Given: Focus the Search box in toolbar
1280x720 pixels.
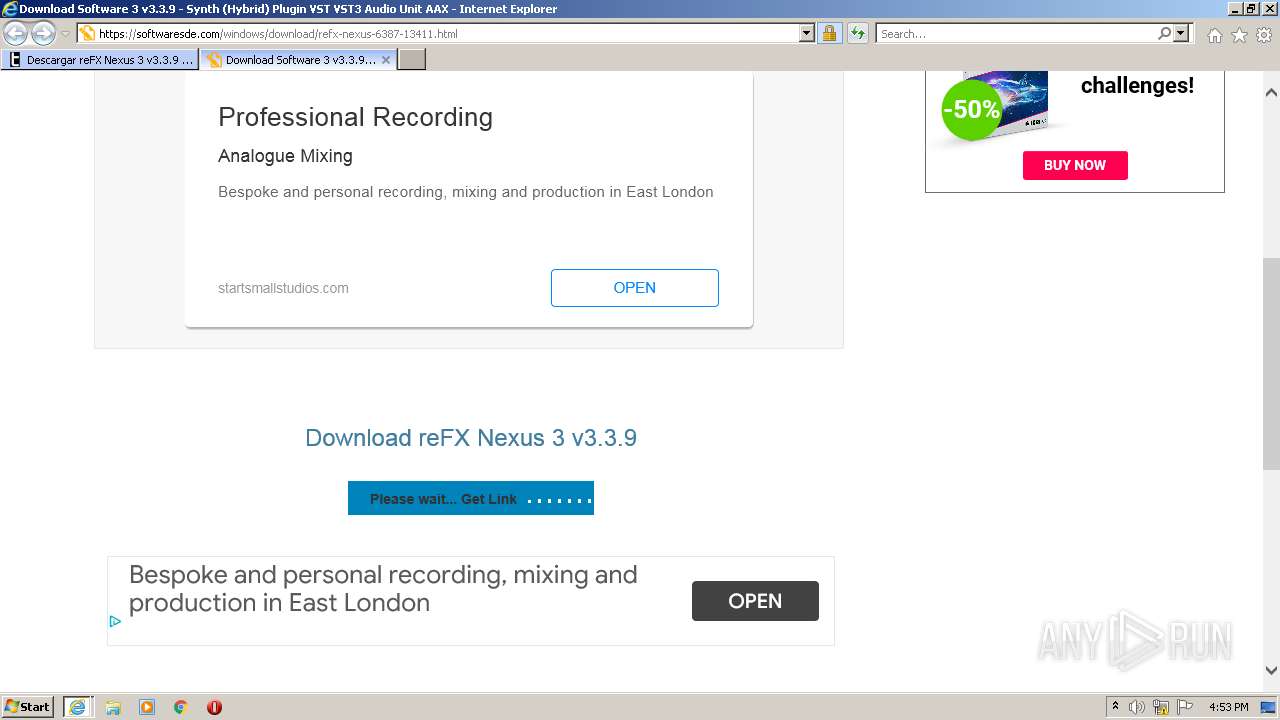Looking at the screenshot, I should point(1015,33).
